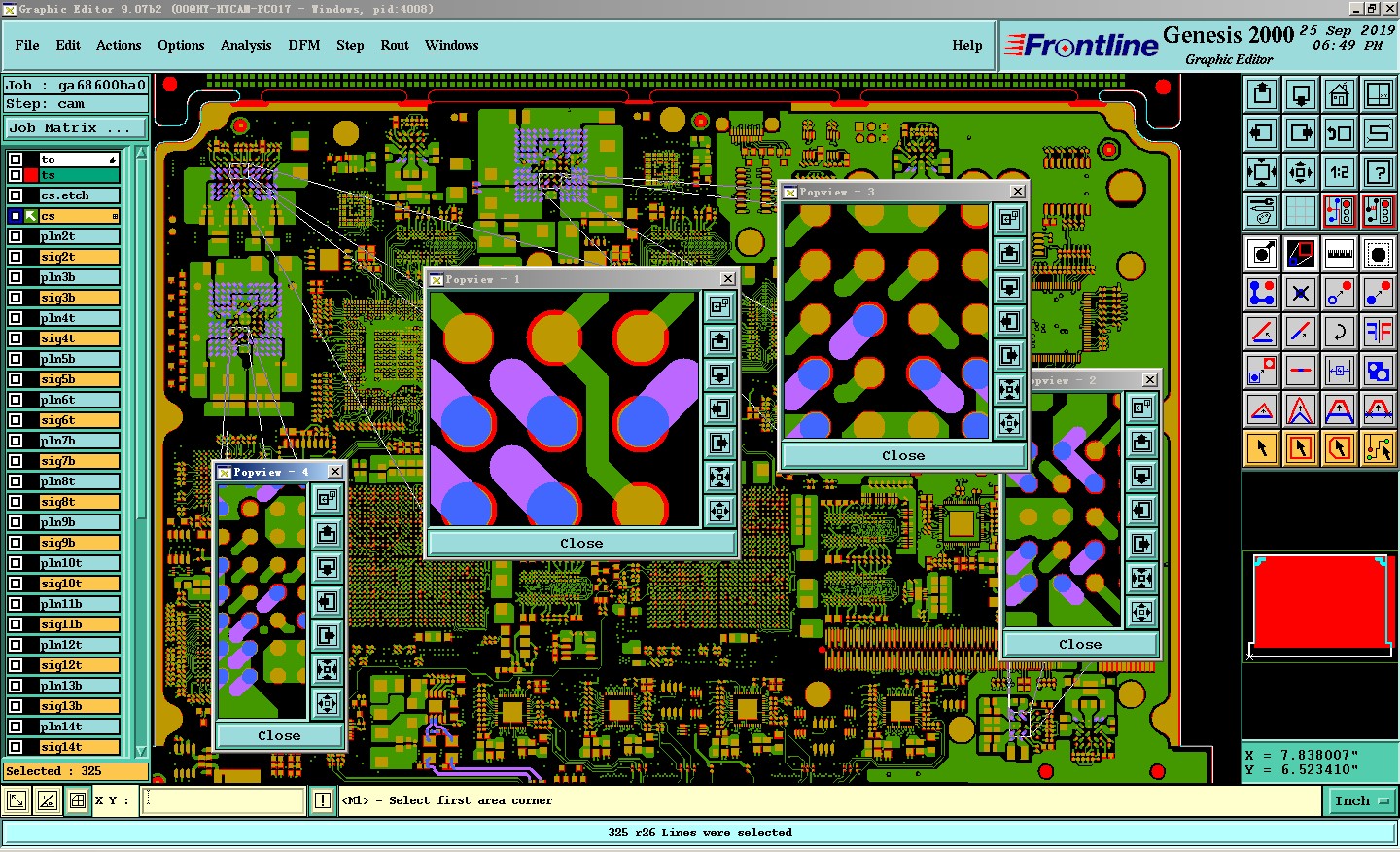Screen dimensions: 1400x852
Task: Toggle checkbox of layer to
Action: 16,160
